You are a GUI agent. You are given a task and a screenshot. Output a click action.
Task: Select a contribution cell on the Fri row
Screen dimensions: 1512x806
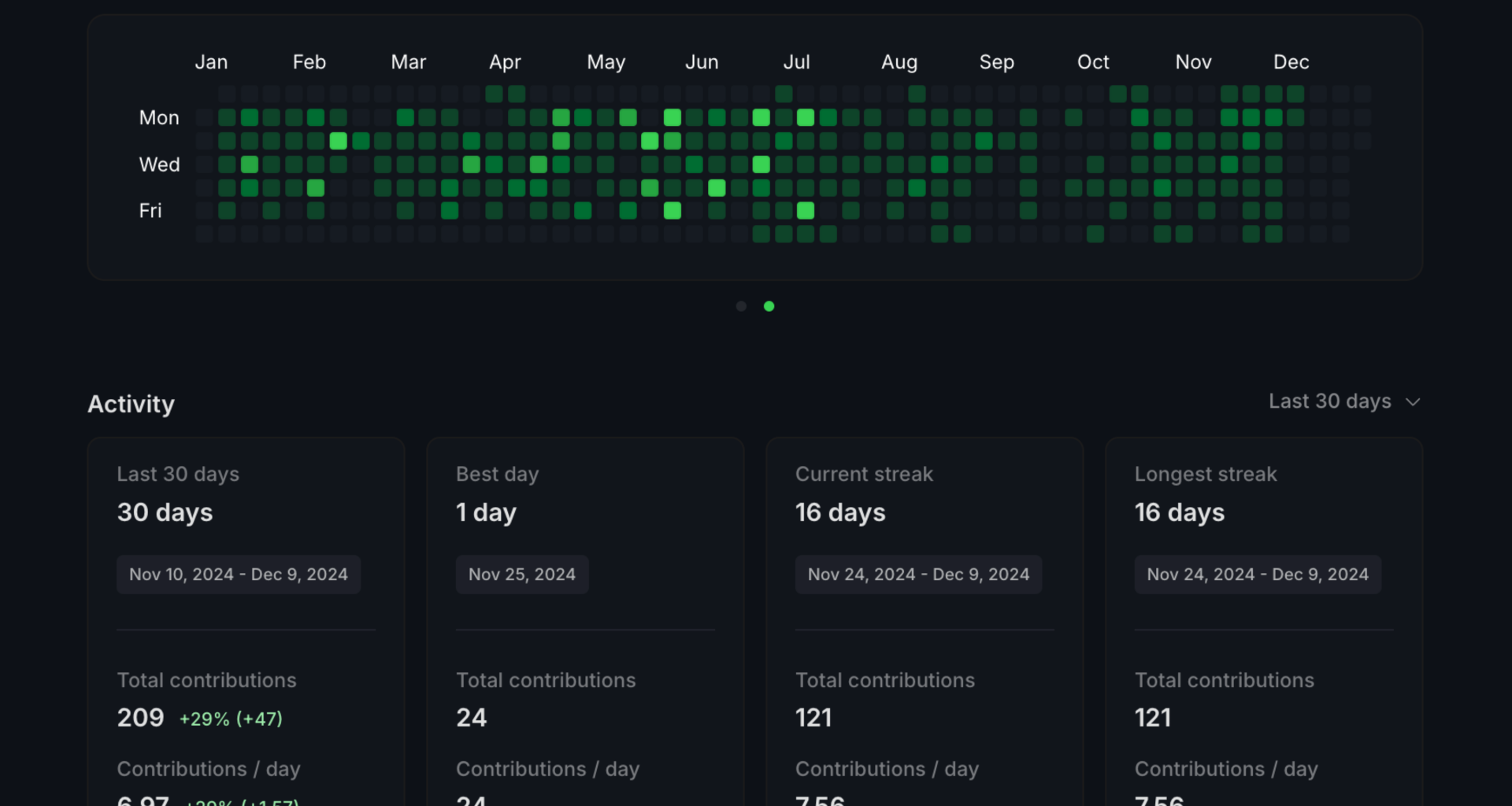click(227, 211)
